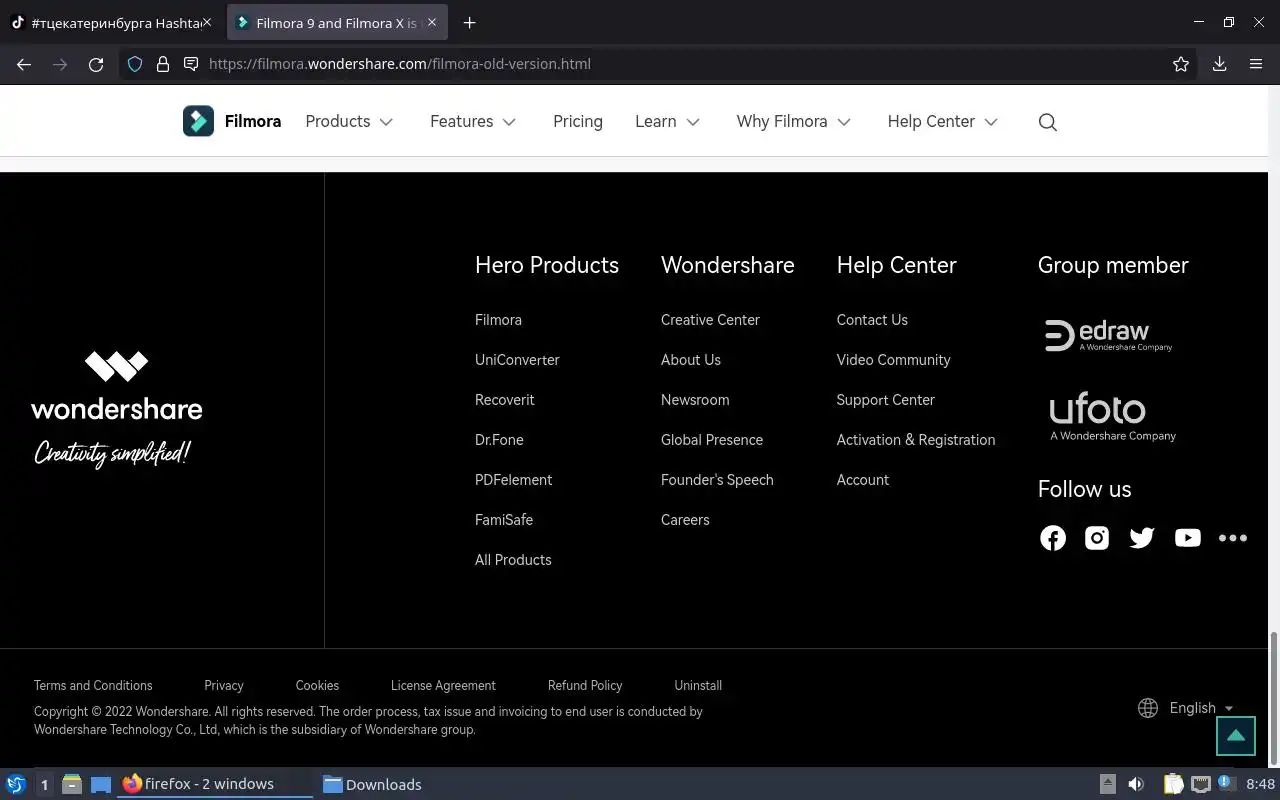Open Wondershare YouTube icon
The height and width of the screenshot is (800, 1280).
(x=1187, y=538)
